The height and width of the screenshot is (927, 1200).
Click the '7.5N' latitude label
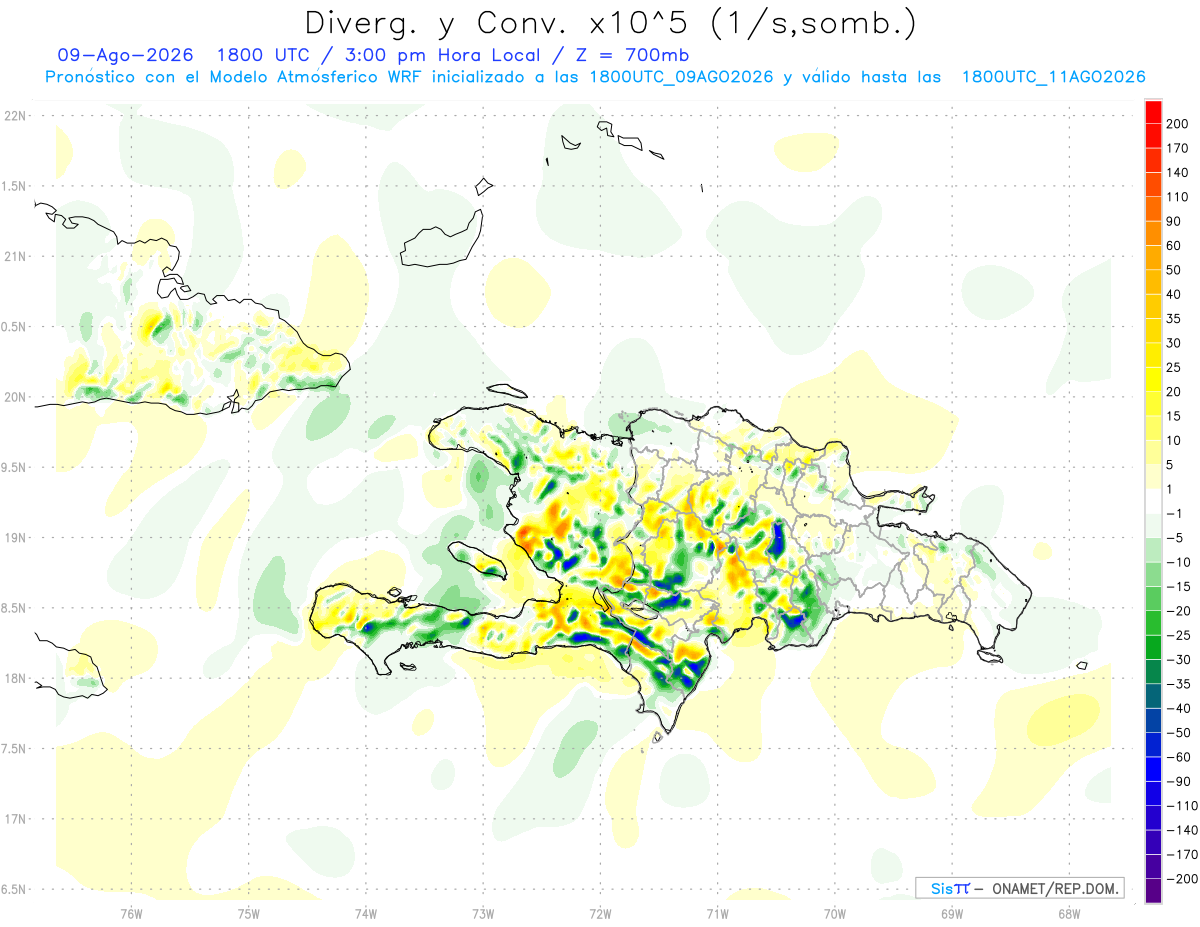(14, 749)
